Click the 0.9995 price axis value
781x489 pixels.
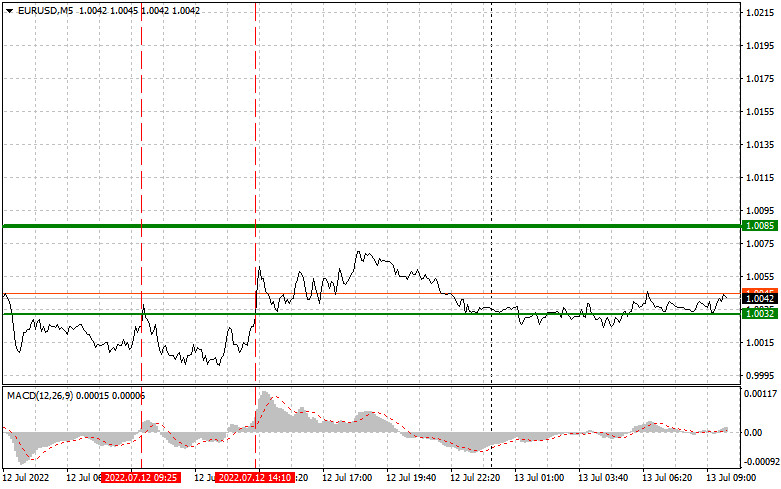760,375
